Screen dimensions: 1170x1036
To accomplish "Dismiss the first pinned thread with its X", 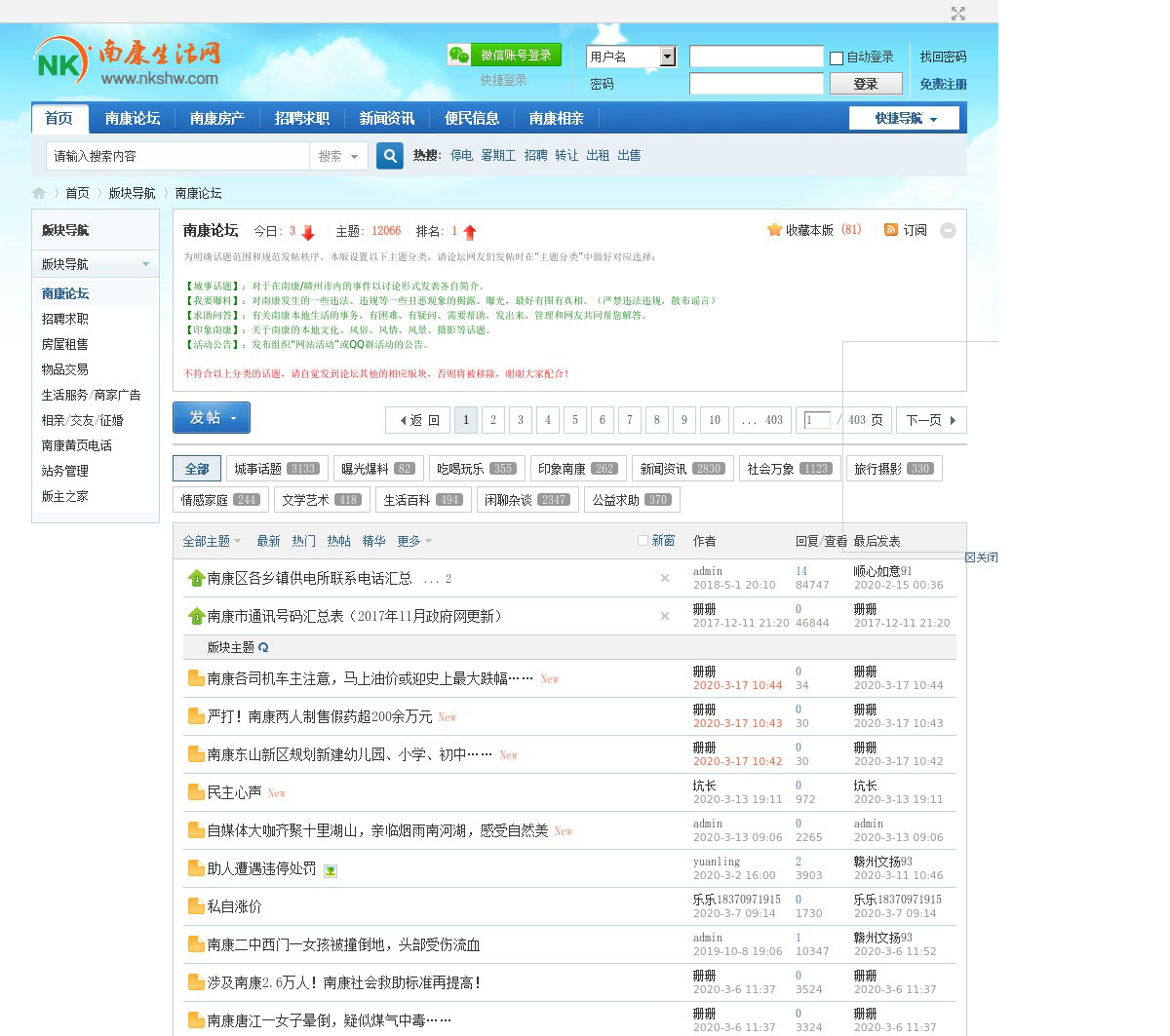I will (x=665, y=578).
